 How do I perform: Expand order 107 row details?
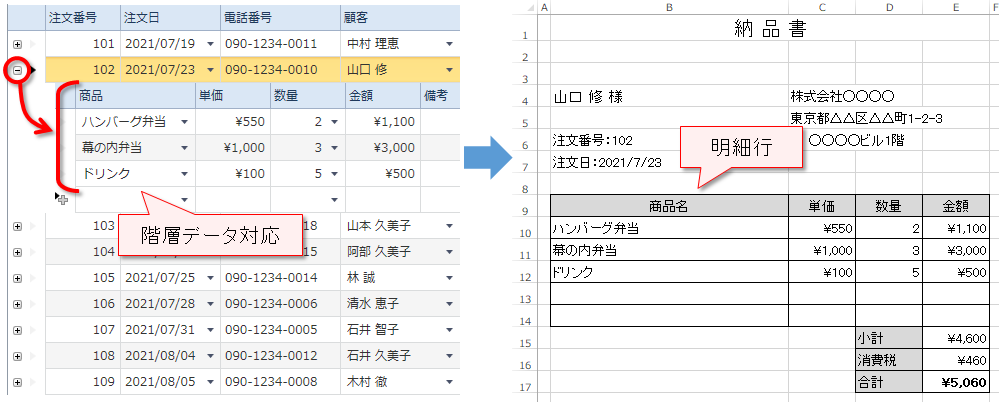tap(18, 329)
